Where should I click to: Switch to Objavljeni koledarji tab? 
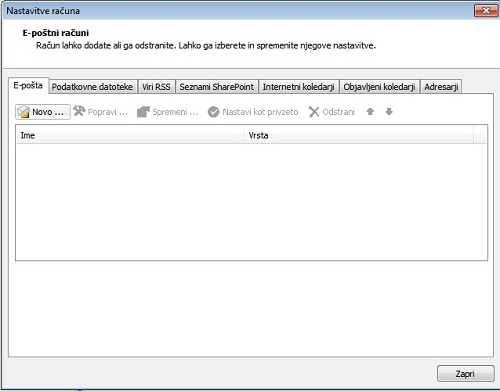click(379, 87)
